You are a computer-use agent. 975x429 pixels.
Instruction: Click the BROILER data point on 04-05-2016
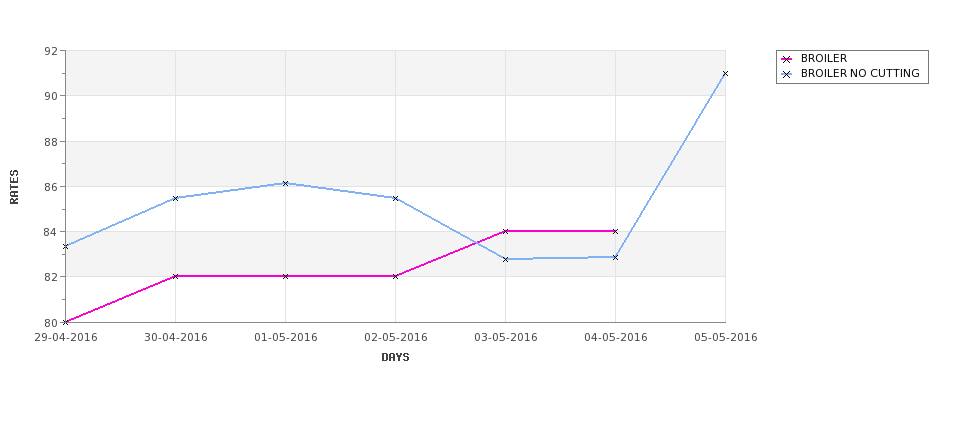pyautogui.click(x=615, y=231)
